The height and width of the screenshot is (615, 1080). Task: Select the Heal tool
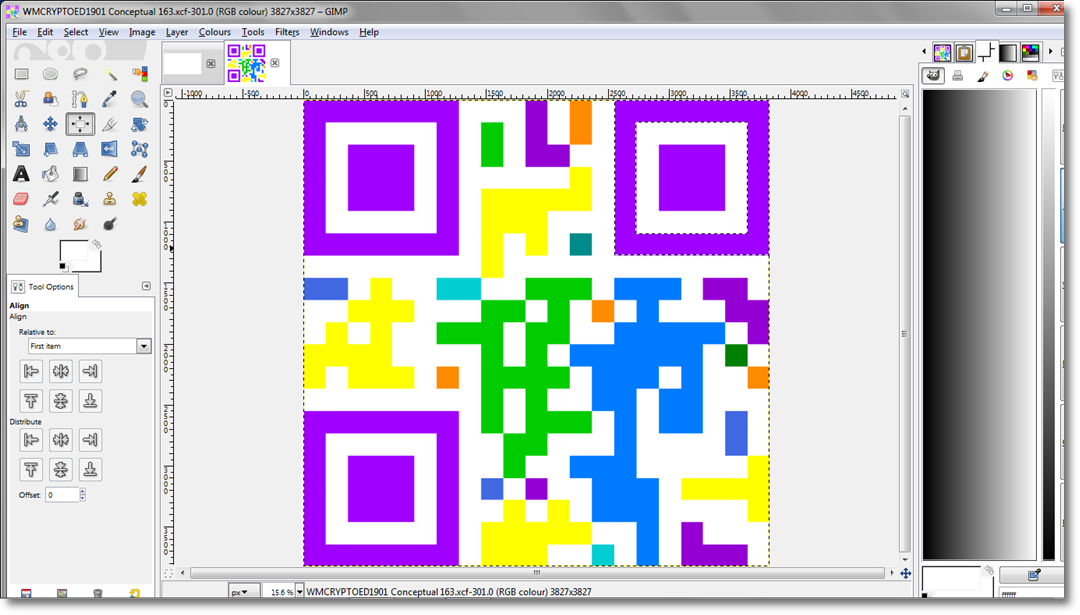click(139, 199)
